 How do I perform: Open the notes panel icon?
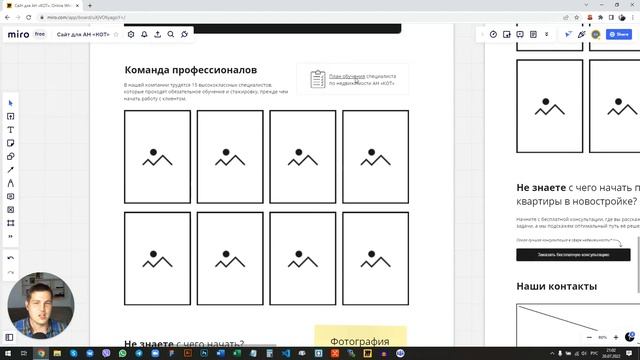click(533, 35)
